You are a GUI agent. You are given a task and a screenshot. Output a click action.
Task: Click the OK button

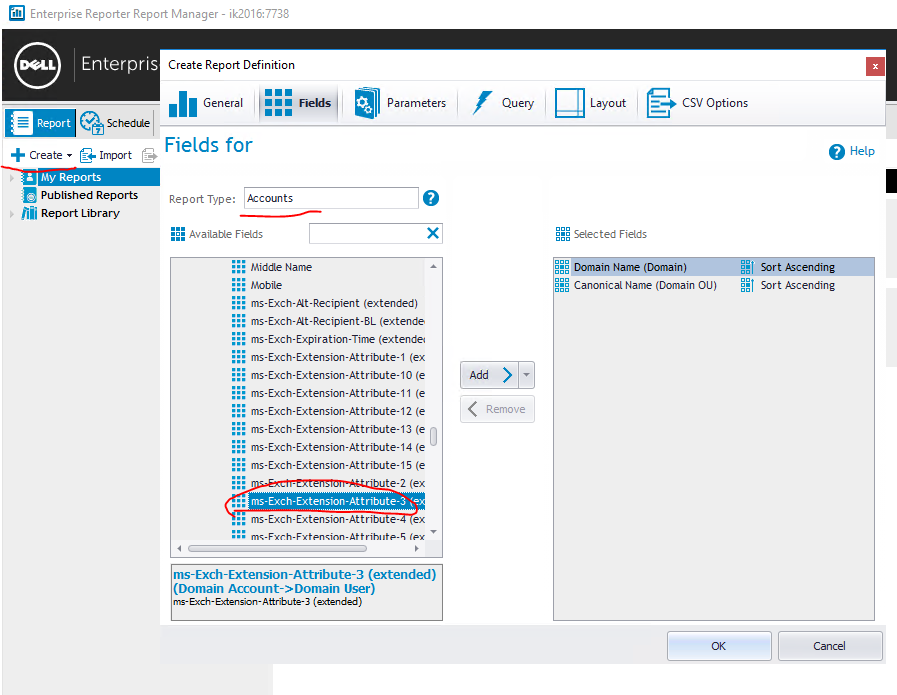[x=719, y=646]
